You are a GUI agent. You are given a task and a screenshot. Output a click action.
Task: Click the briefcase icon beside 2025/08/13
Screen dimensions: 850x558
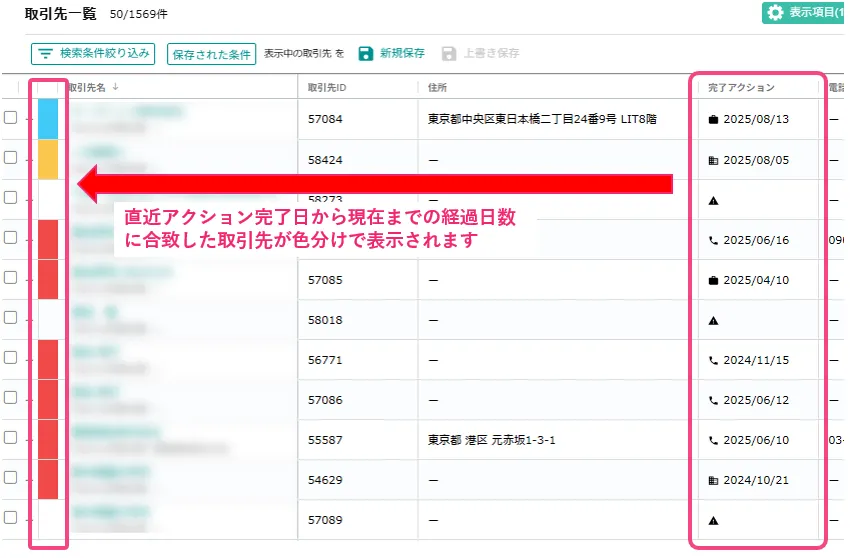[x=713, y=120]
